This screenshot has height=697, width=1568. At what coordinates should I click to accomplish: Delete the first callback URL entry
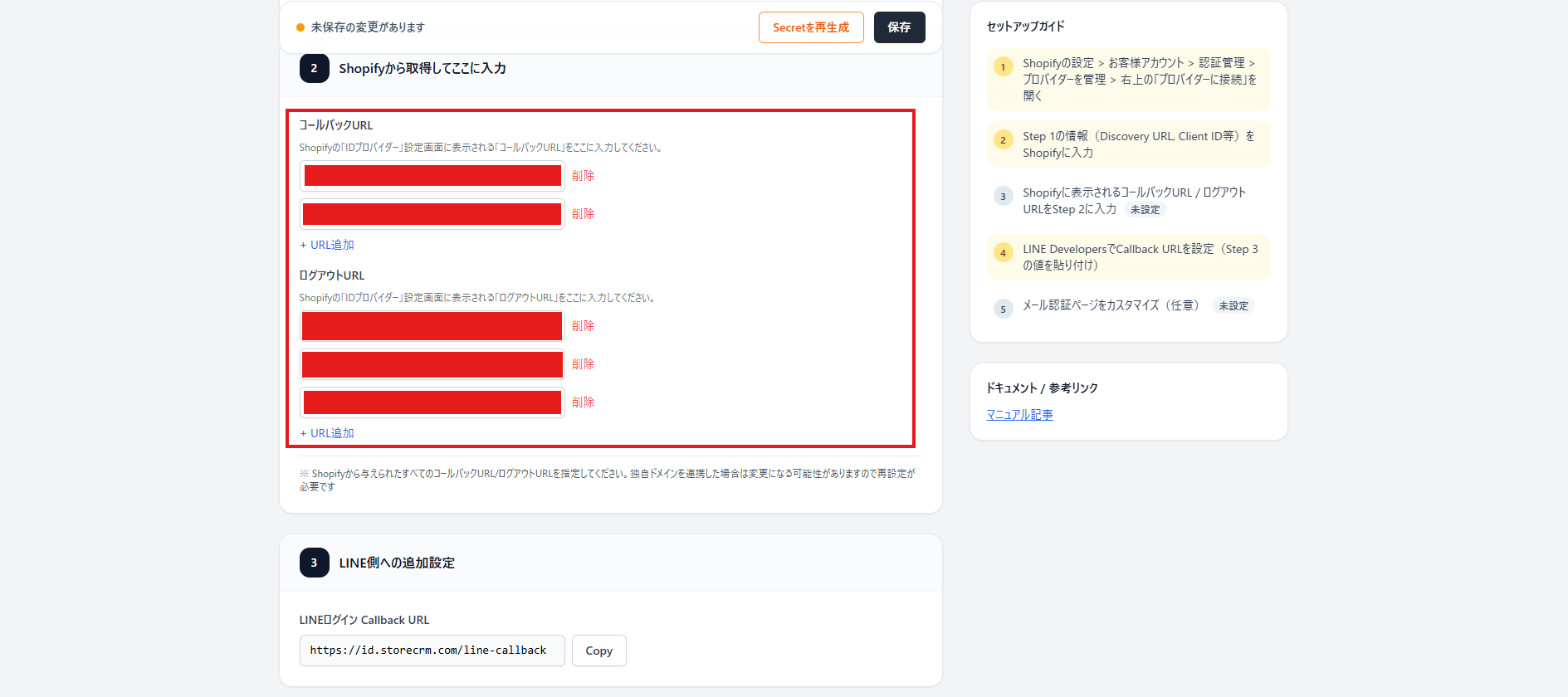tap(583, 176)
